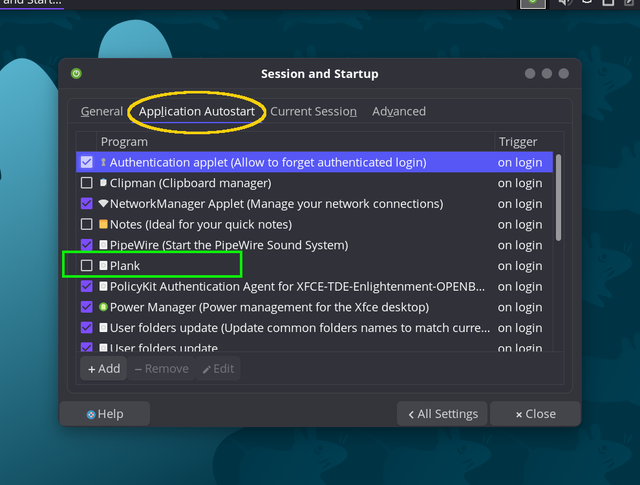Click the green Power Manager icon
The width and height of the screenshot is (640, 485).
pyautogui.click(x=103, y=307)
